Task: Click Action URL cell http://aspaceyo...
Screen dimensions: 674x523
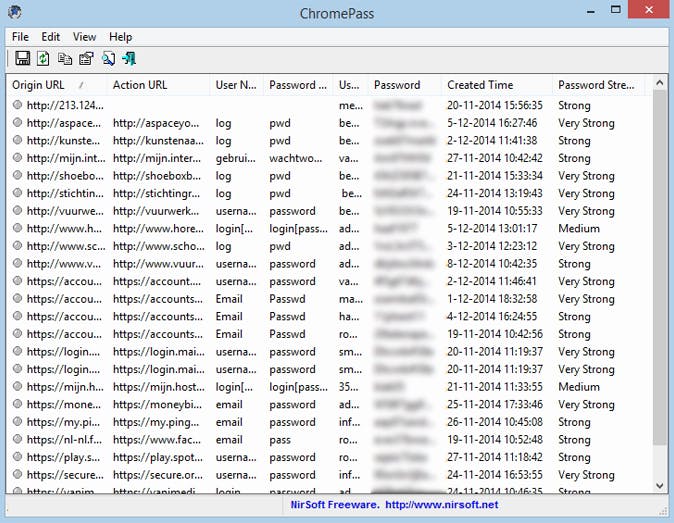Action: point(156,123)
